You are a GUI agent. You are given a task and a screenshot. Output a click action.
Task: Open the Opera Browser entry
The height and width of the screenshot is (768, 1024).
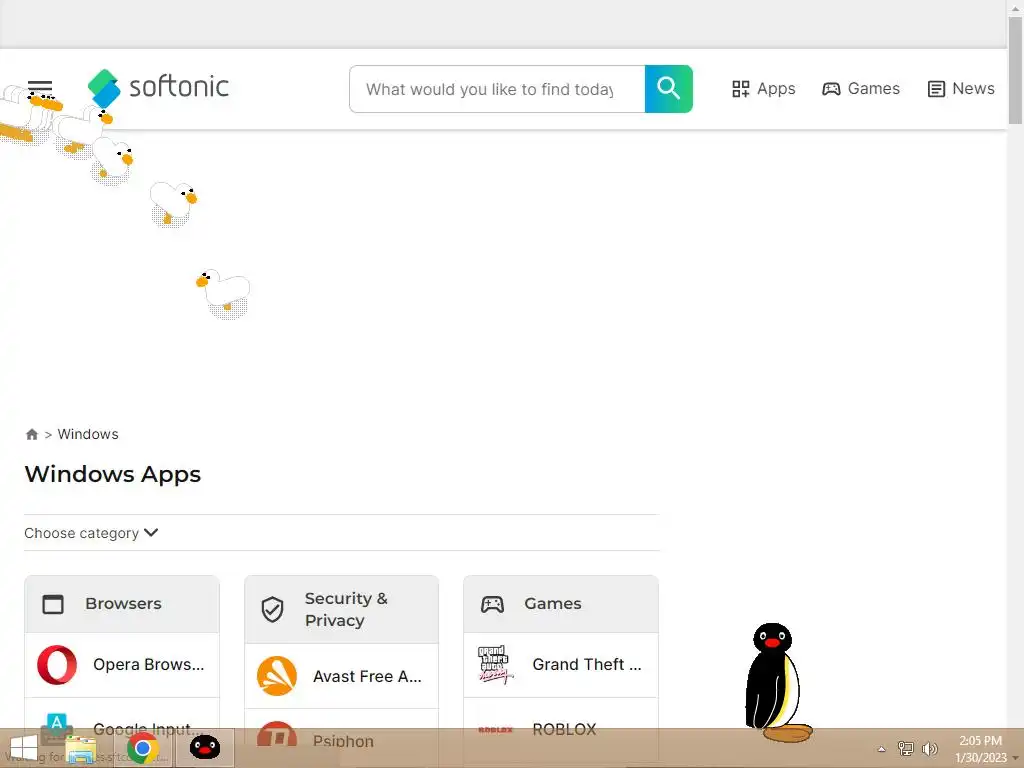[x=122, y=665]
